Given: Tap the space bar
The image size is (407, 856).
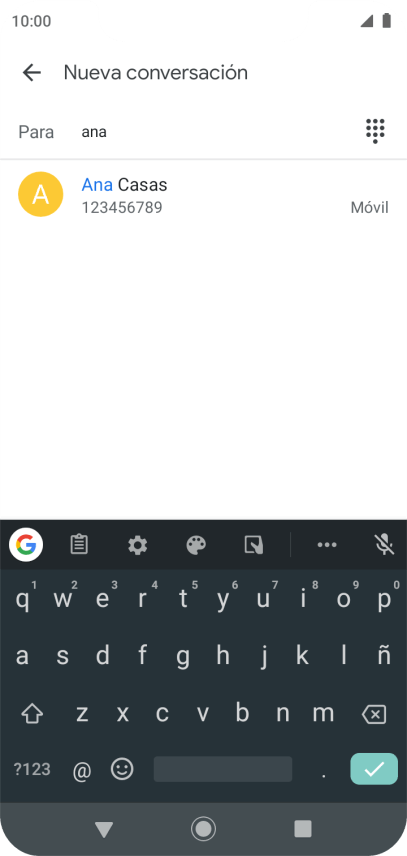Looking at the screenshot, I should (x=223, y=769).
